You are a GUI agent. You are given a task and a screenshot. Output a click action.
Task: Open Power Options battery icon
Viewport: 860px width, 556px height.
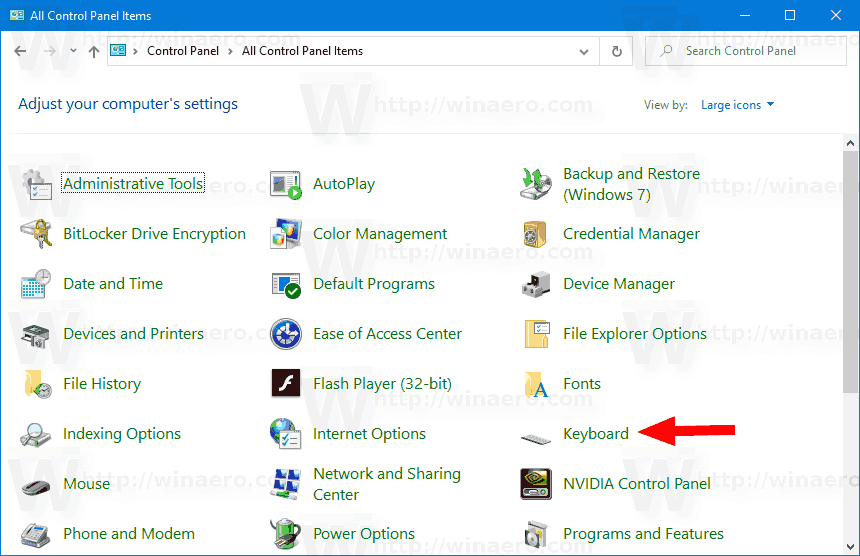click(286, 534)
